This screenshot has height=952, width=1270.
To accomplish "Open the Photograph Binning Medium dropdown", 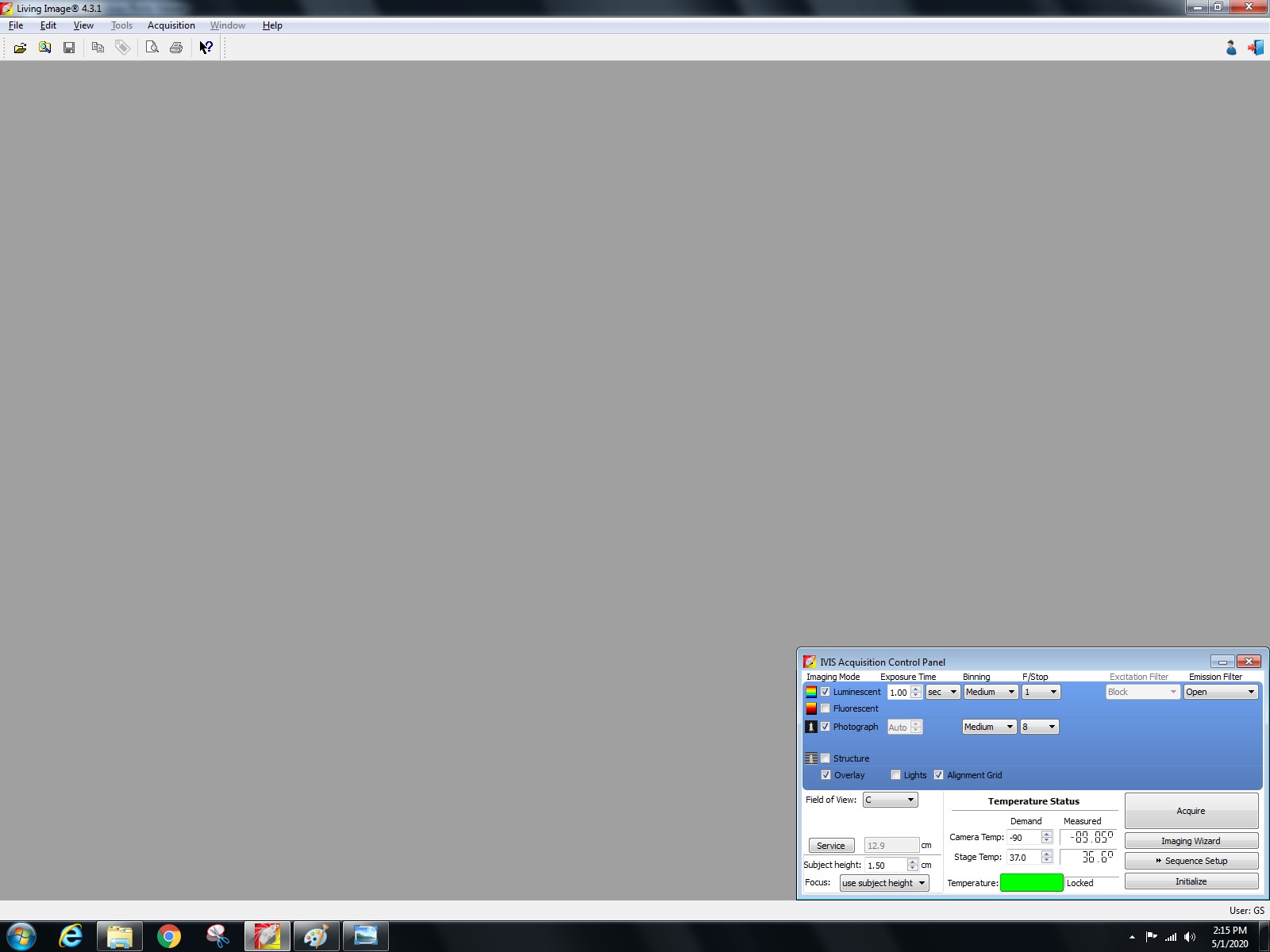I will coord(989,727).
